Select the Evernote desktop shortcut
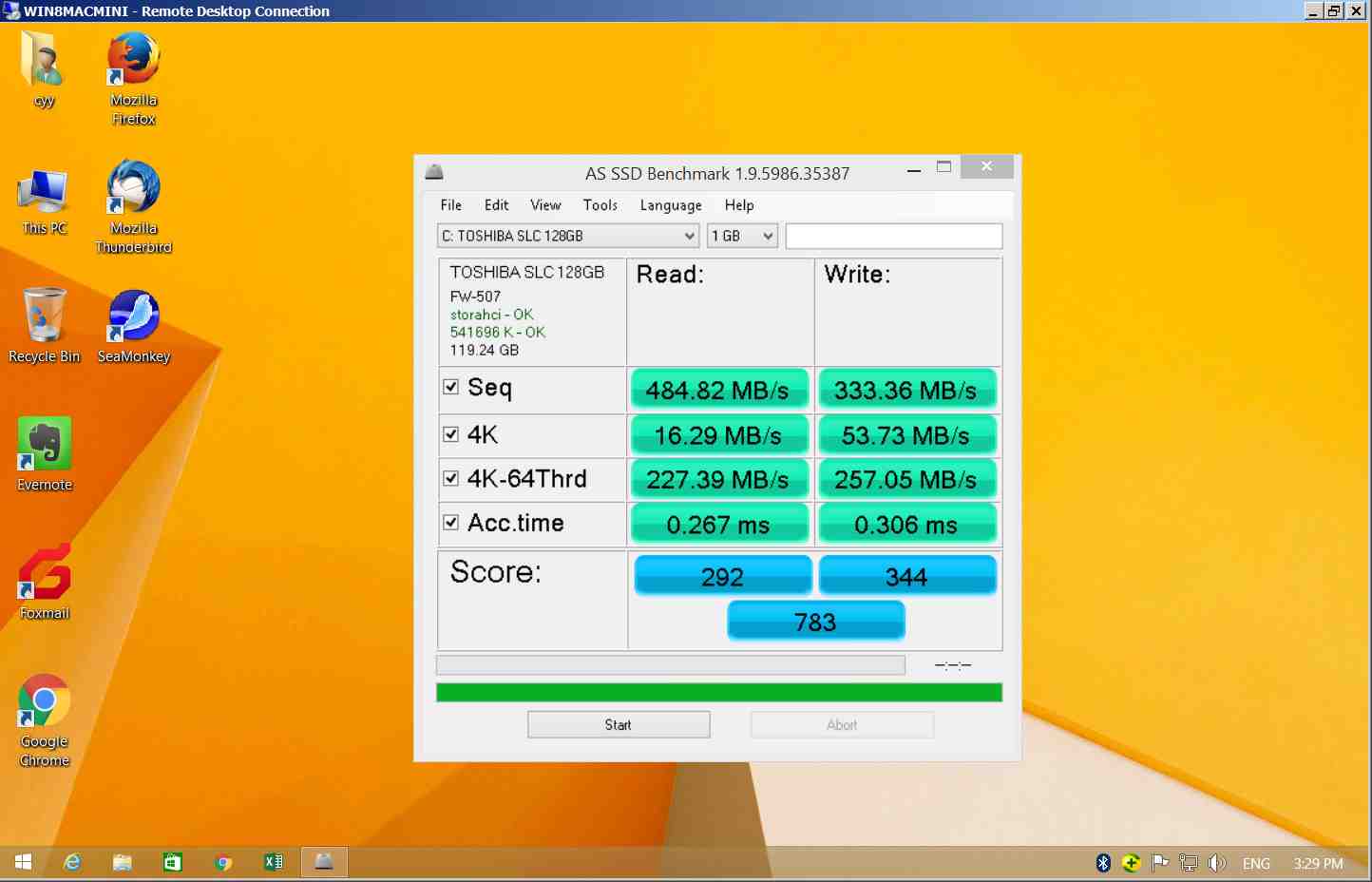 click(44, 454)
